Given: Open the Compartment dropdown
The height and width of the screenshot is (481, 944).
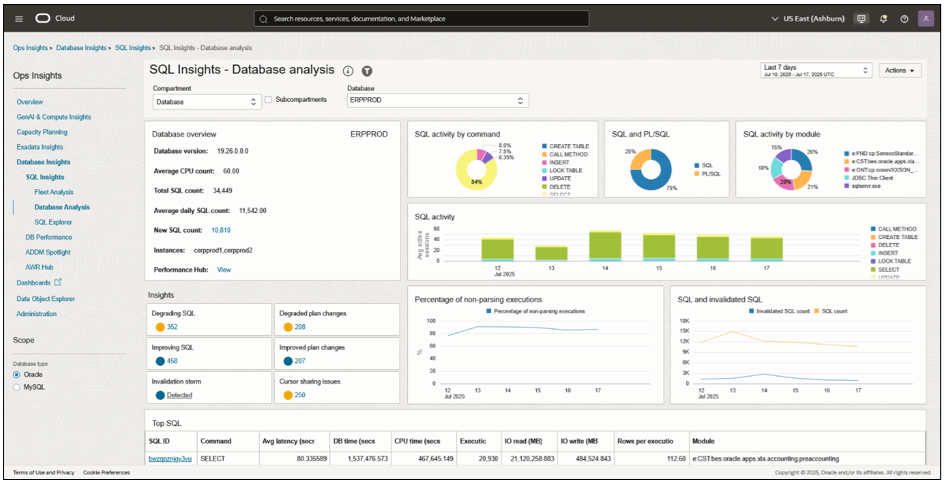Looking at the screenshot, I should click(x=207, y=101).
